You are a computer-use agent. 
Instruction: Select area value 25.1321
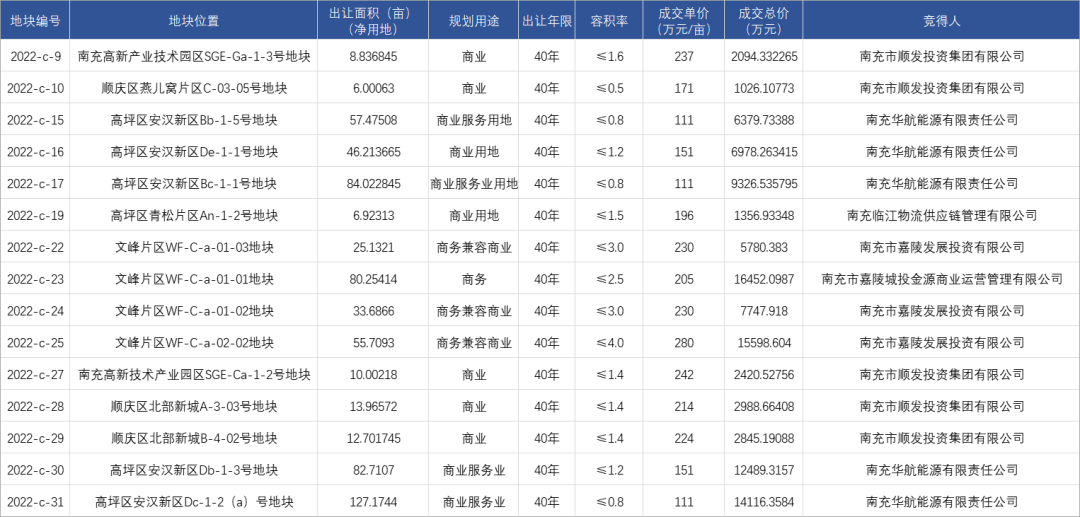373,248
